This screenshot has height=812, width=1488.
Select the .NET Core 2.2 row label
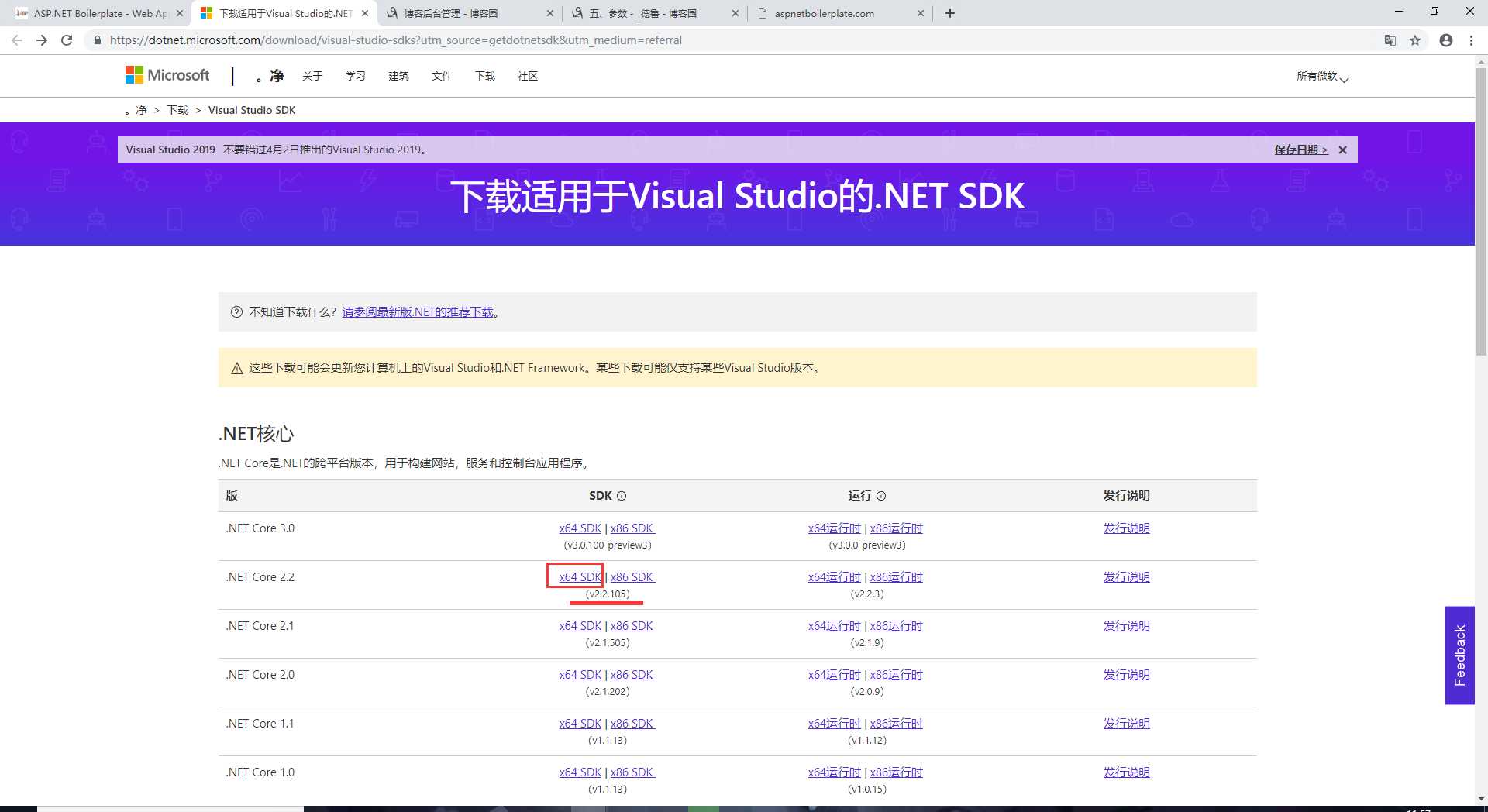(x=260, y=577)
